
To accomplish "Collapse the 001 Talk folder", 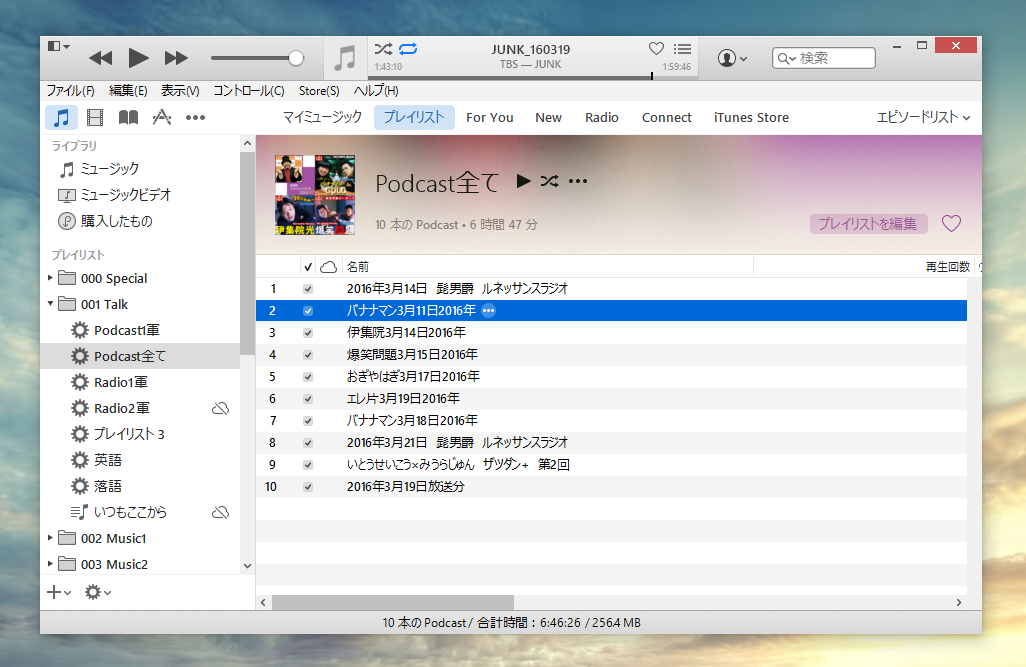I will [50, 304].
